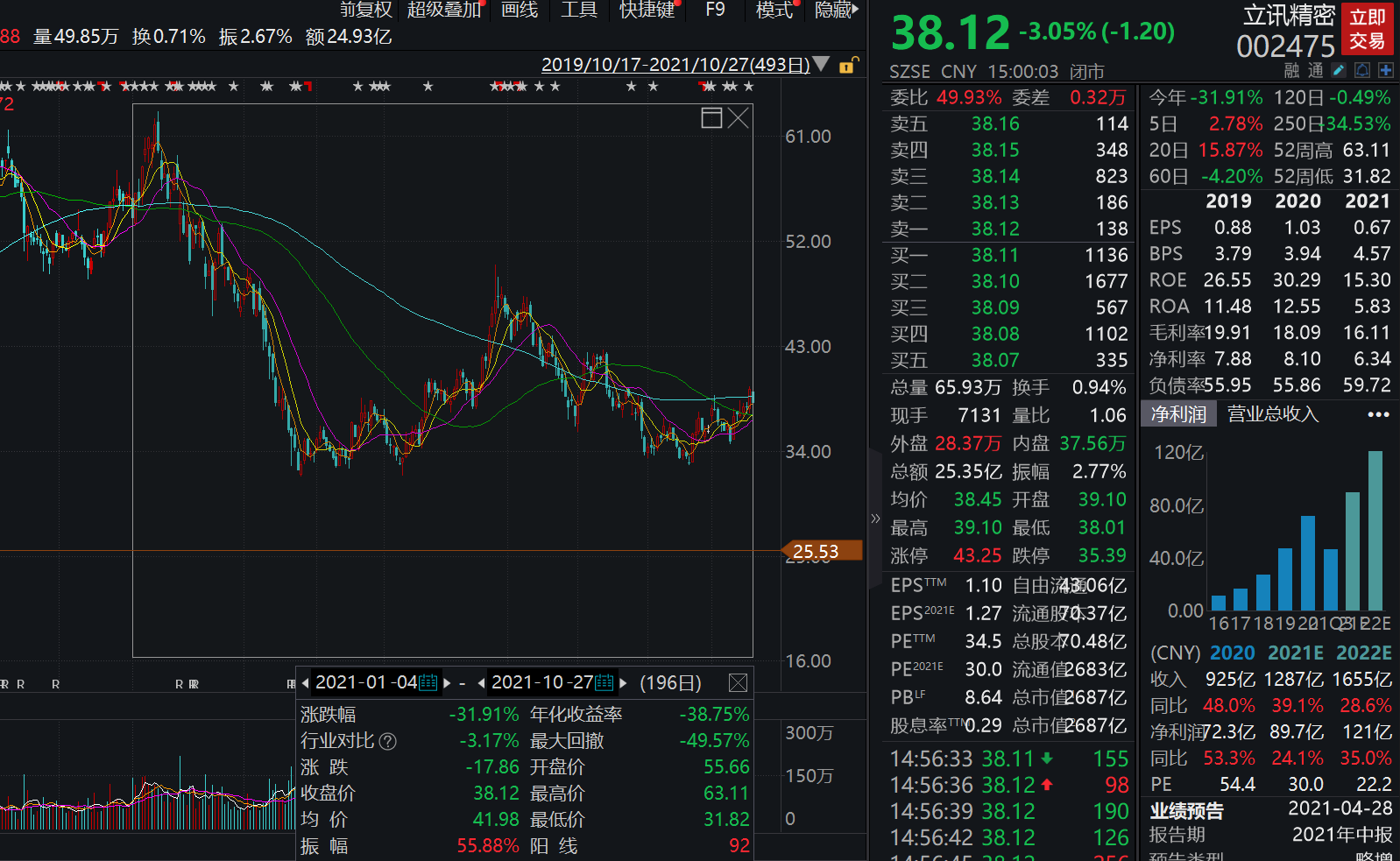Click the pencil edit note icon
1400x861 pixels.
click(x=1339, y=70)
